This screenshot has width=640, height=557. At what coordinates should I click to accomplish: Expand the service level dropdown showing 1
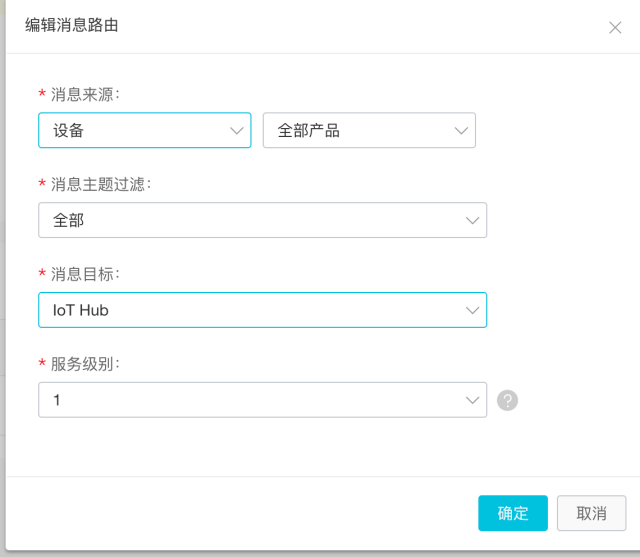[250, 400]
